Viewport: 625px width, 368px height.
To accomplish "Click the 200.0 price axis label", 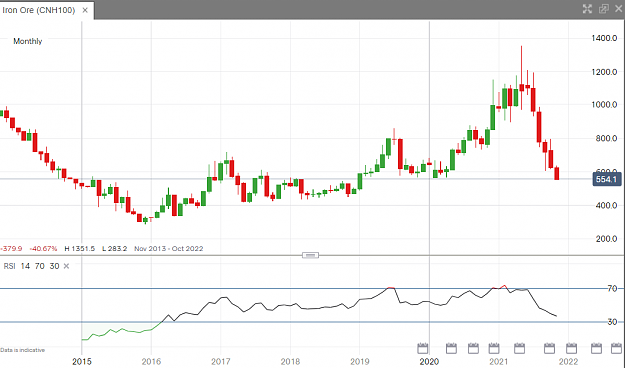I will coord(606,239).
